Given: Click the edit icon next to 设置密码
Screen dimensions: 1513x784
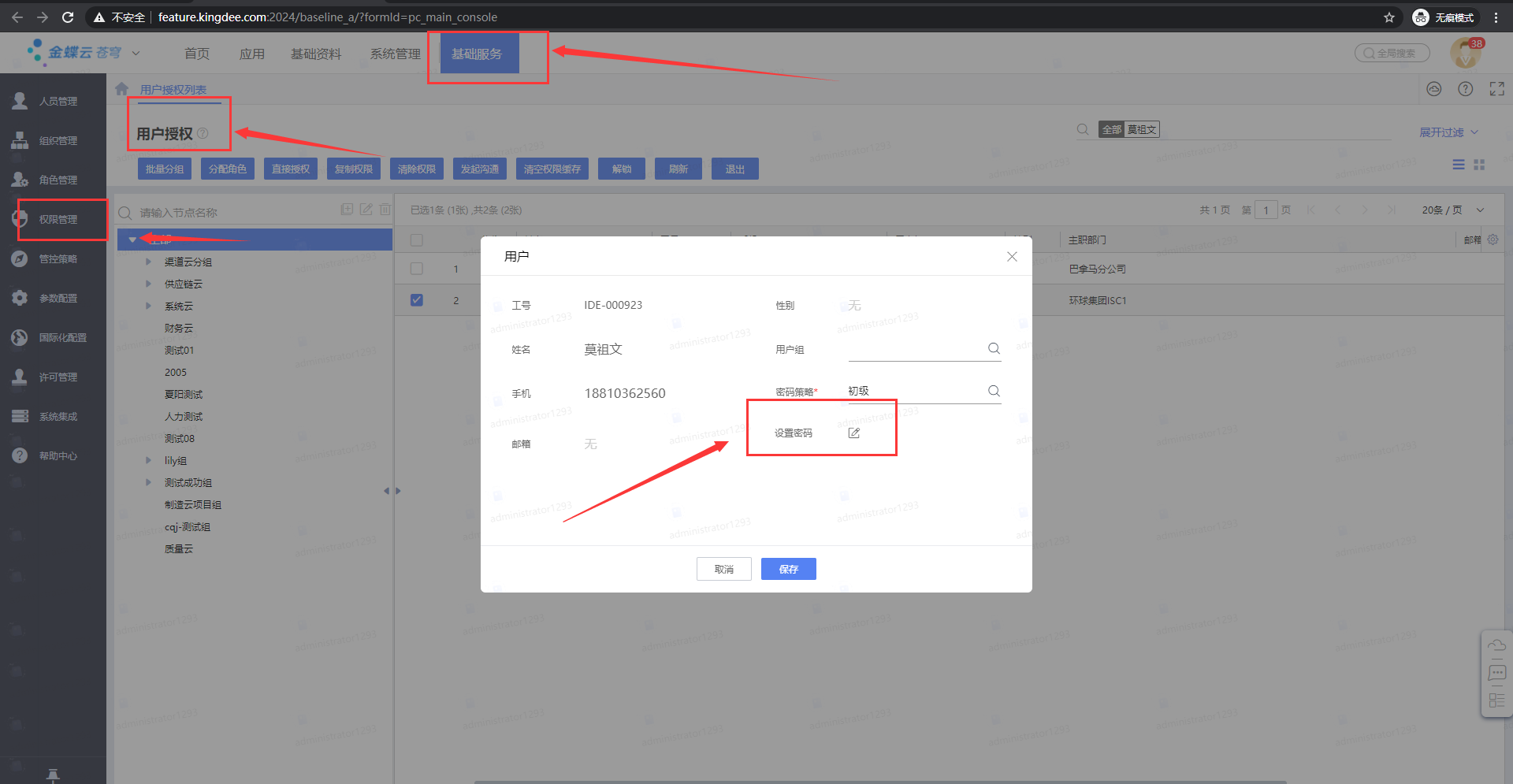Looking at the screenshot, I should 853,433.
